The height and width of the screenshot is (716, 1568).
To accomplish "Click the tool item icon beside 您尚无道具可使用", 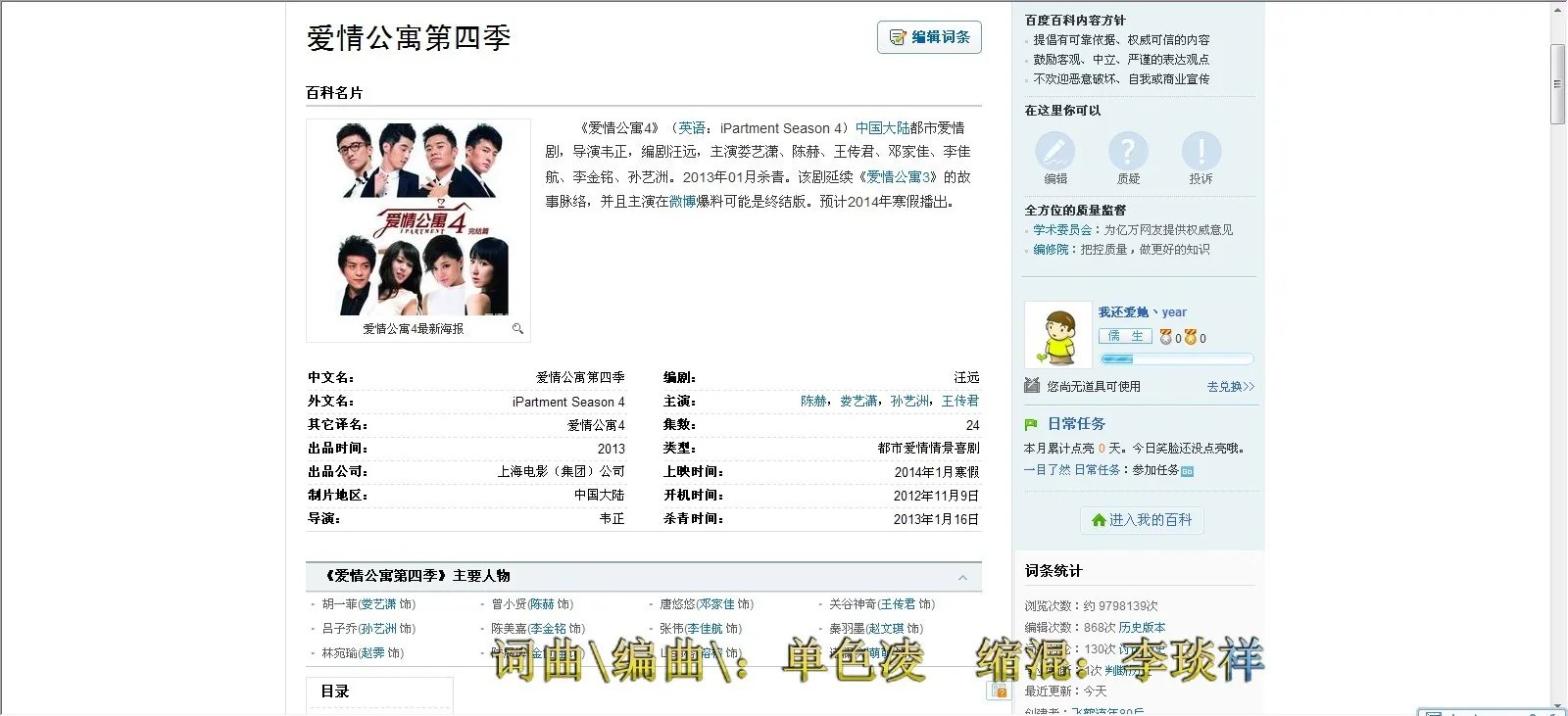I will coord(1032,386).
